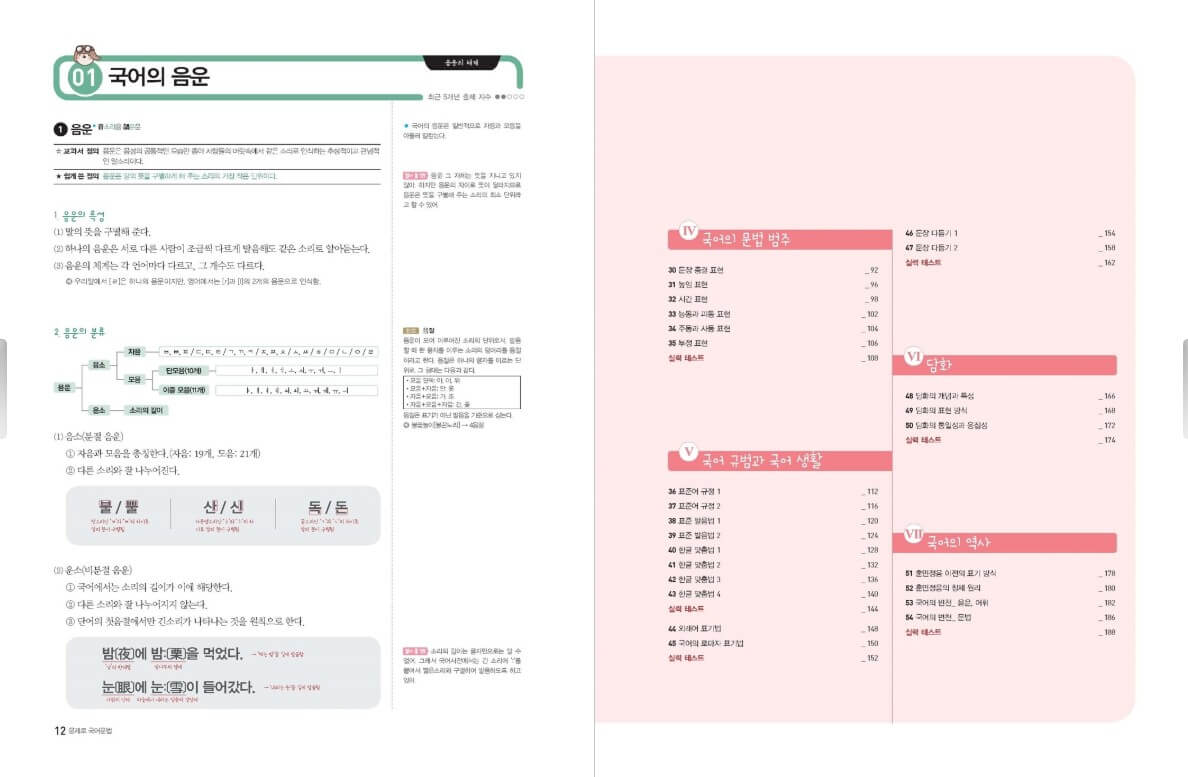The height and width of the screenshot is (777, 1188).
Task: Click line '(1) 말의 뜻을 구별해 준다.'
Action: pyautogui.click(x=102, y=232)
